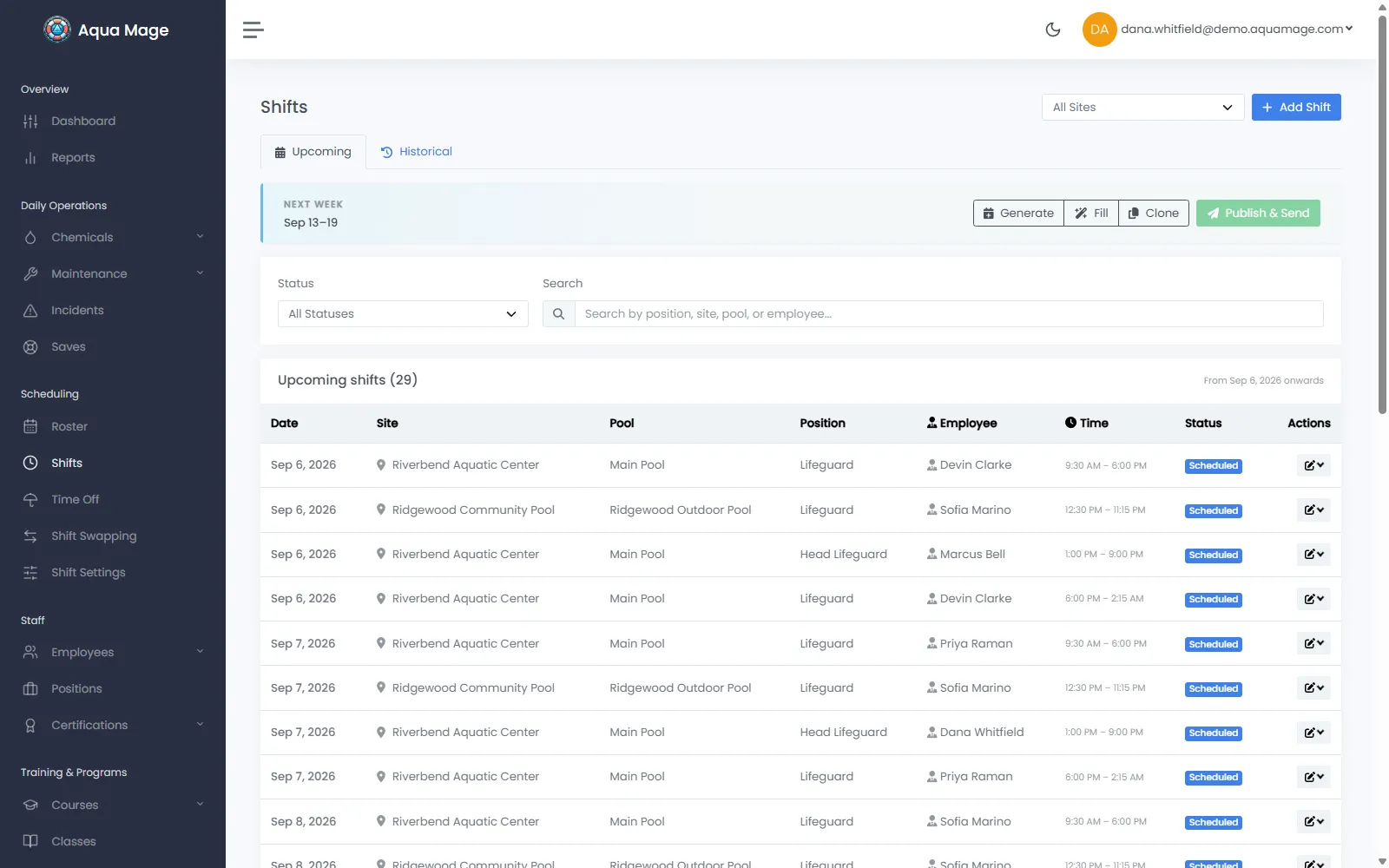Toggle the hamburger sidebar menu
Screen dimensions: 1389x868
pyautogui.click(x=253, y=30)
